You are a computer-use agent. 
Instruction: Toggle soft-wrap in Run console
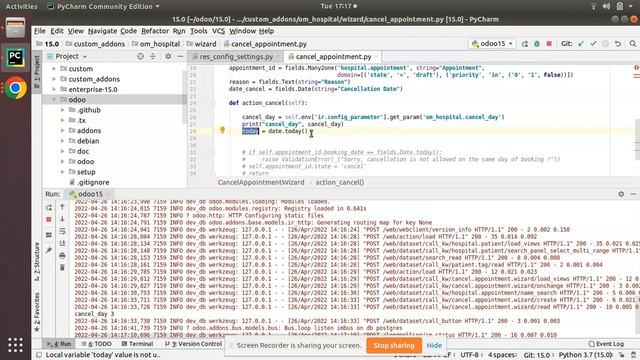click(x=62, y=231)
